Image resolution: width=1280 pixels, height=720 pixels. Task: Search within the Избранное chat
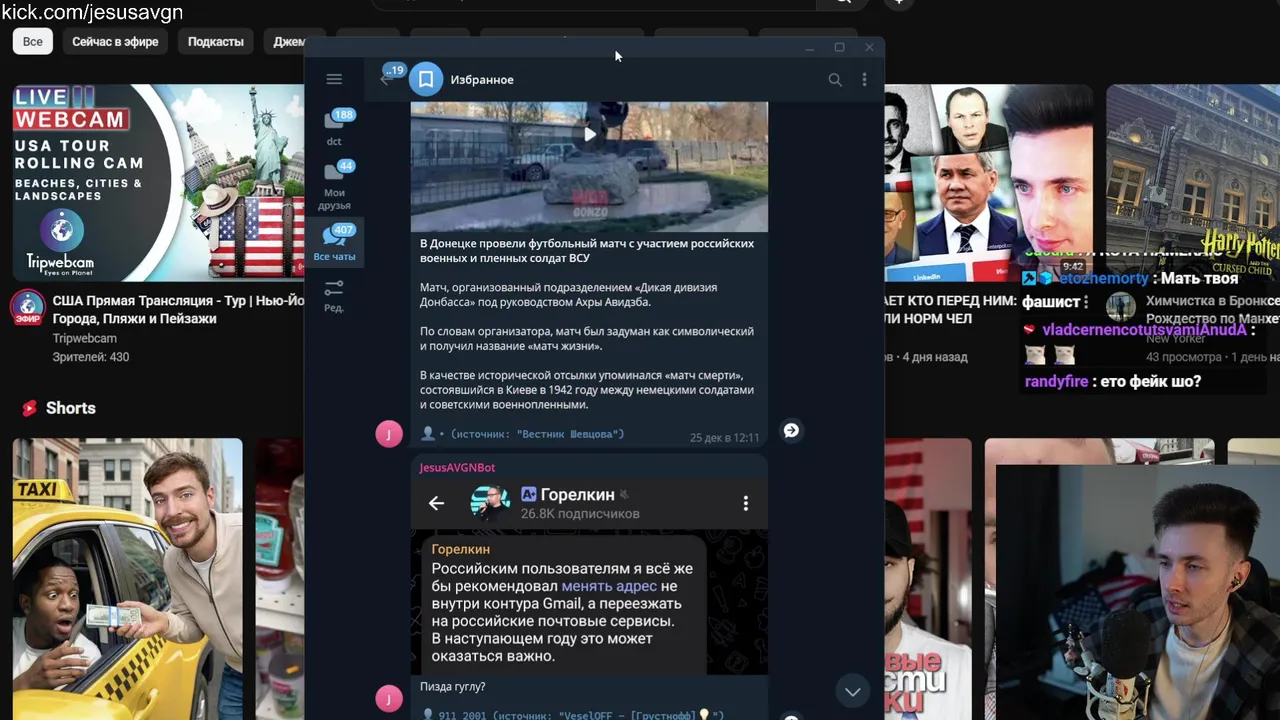(x=835, y=79)
